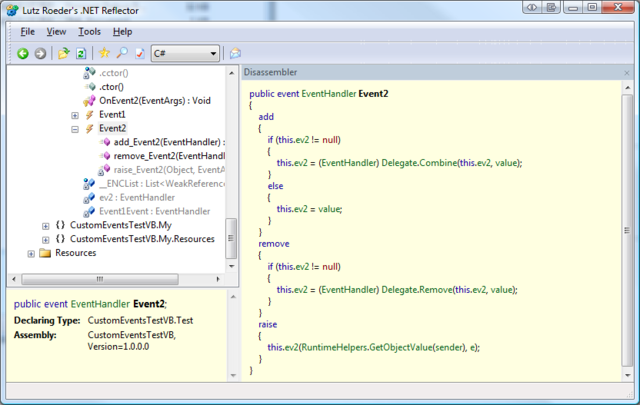Expand the CustomEventsTestVB.My namespace node

[45, 226]
